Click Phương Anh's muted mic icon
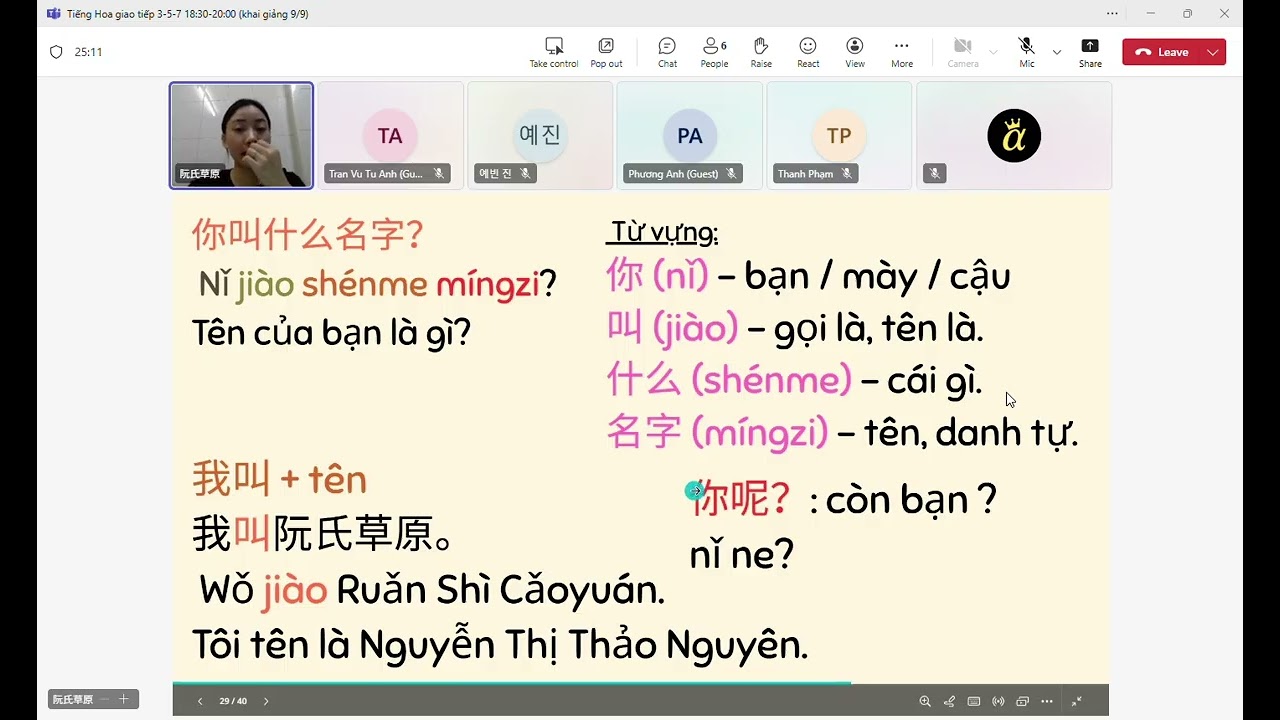The height and width of the screenshot is (720, 1280). click(731, 174)
